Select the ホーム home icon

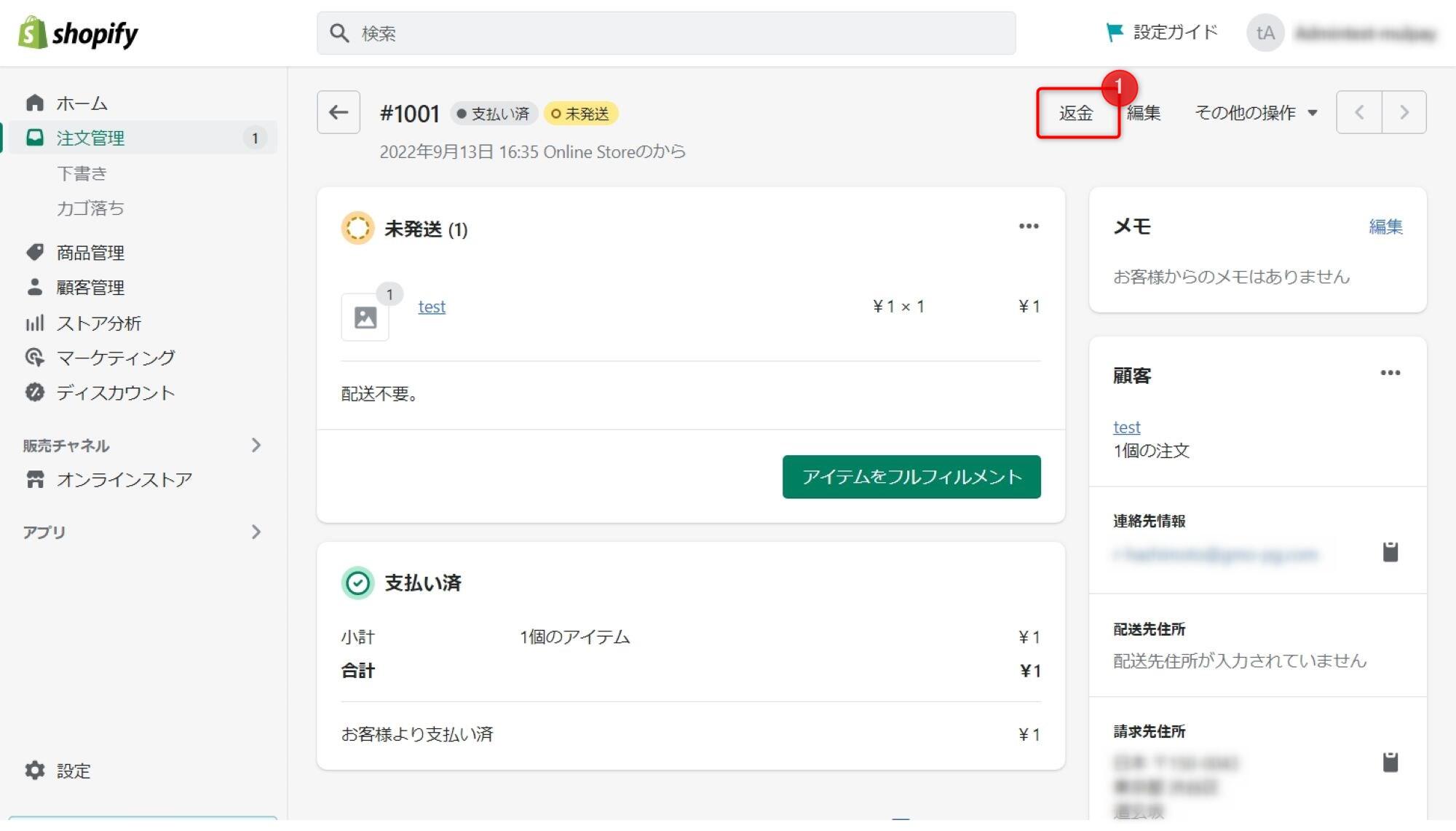click(35, 103)
